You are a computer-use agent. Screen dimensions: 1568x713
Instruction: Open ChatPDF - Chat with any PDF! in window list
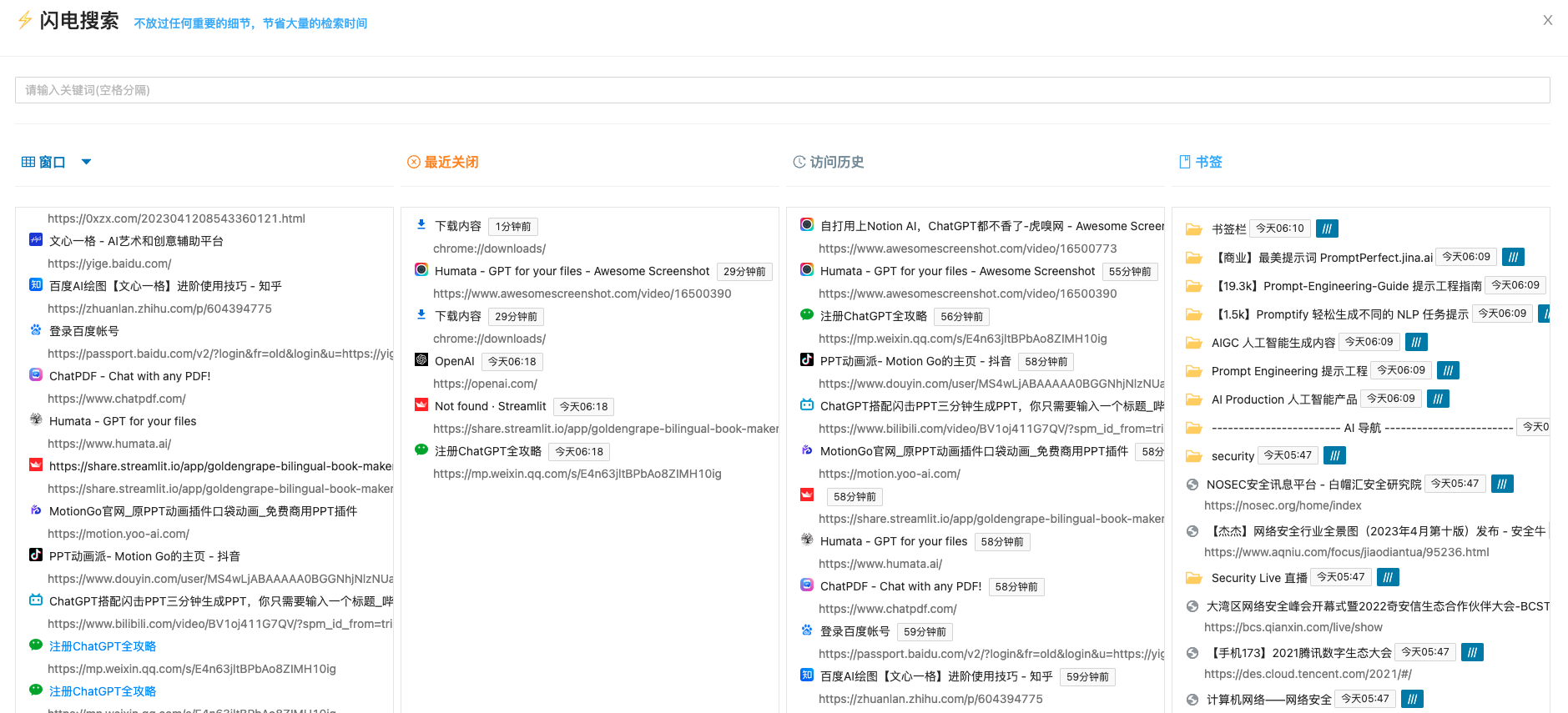[x=130, y=376]
